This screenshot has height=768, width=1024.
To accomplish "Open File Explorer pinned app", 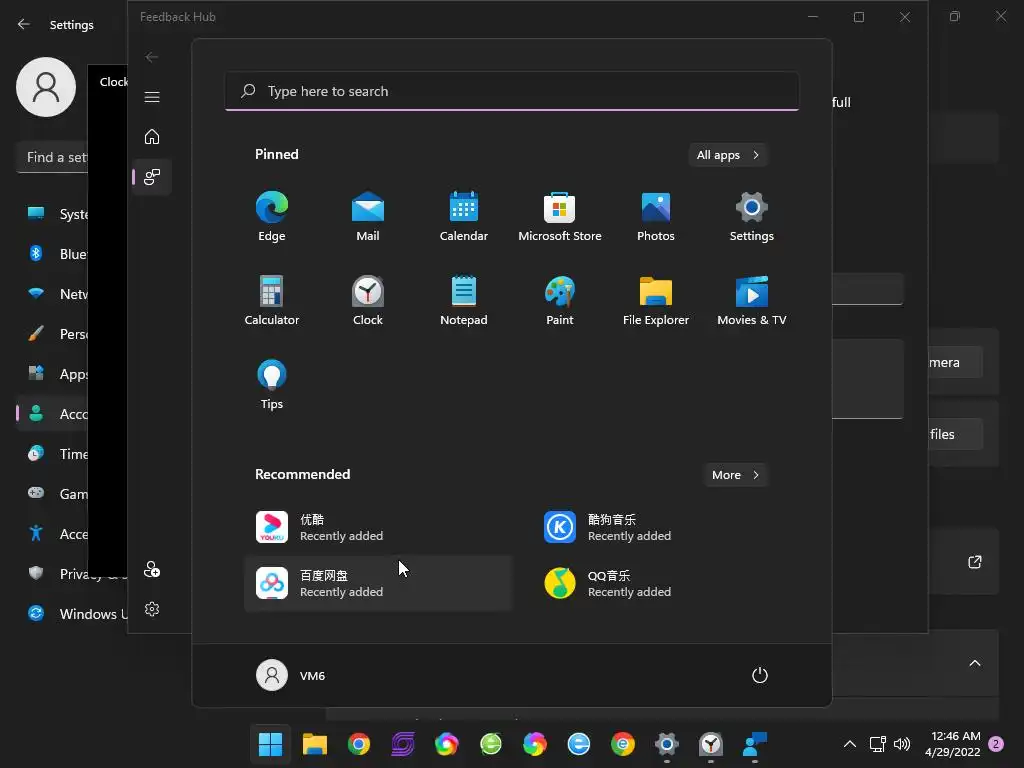I will click(x=656, y=300).
